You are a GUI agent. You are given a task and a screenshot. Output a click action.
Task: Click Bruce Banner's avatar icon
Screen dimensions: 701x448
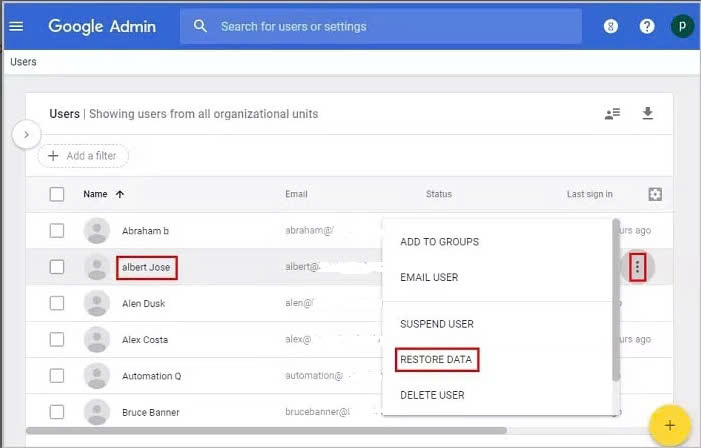[97, 412]
